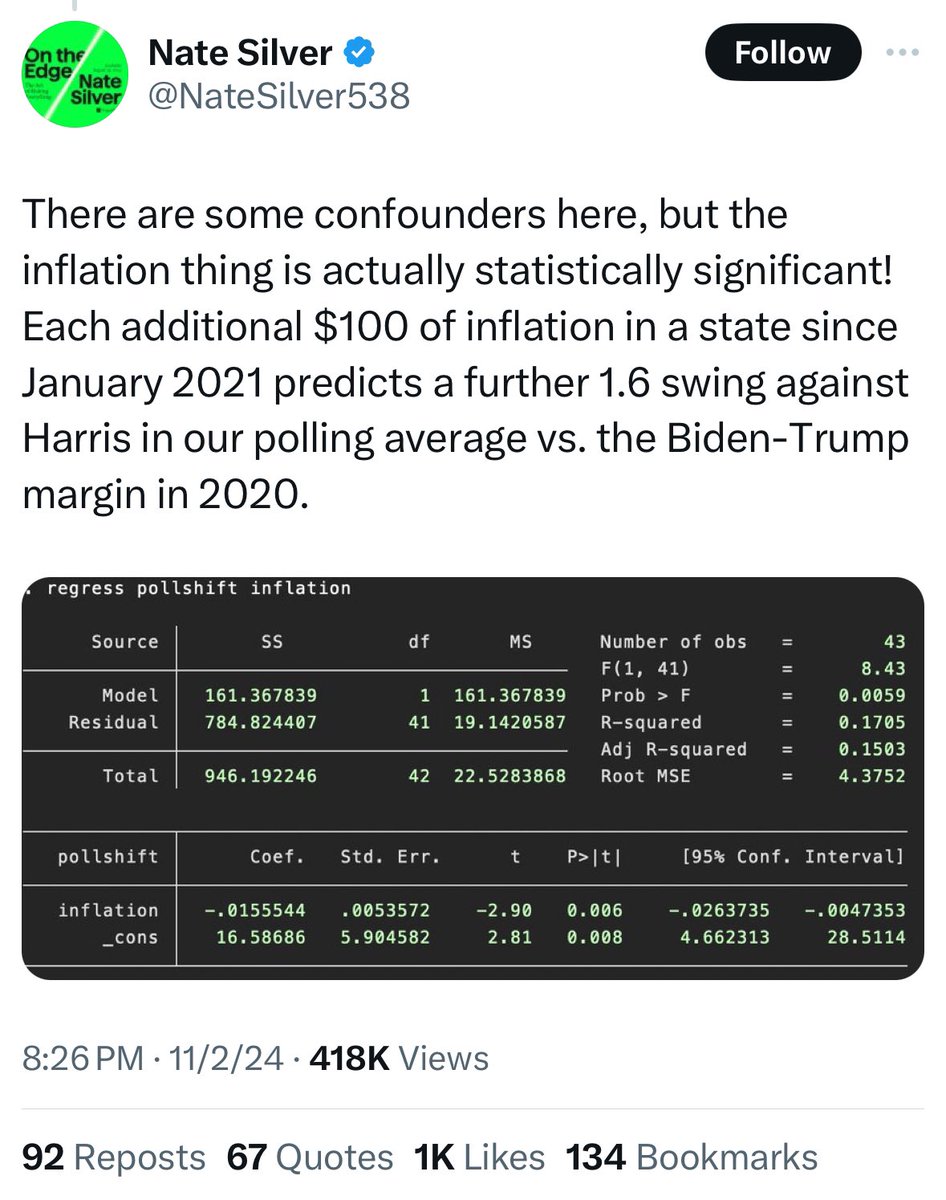
Task: Show the 92 Reposts list
Action: click(113, 1158)
